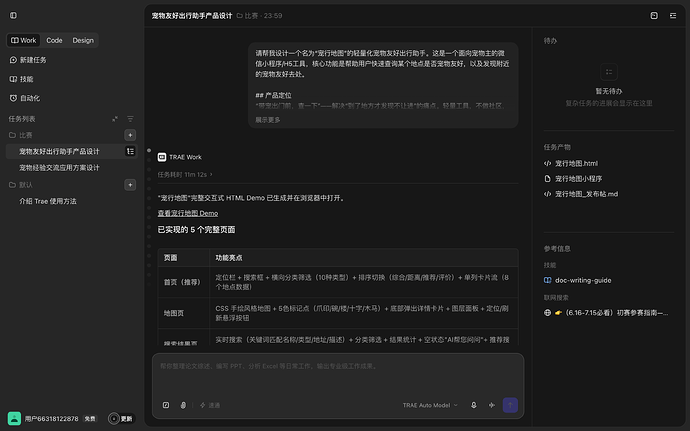Open the 宠行地图_发布帖.md artifact
Image resolution: width=690 pixels, height=431 pixels.
pyautogui.click(x=586, y=194)
